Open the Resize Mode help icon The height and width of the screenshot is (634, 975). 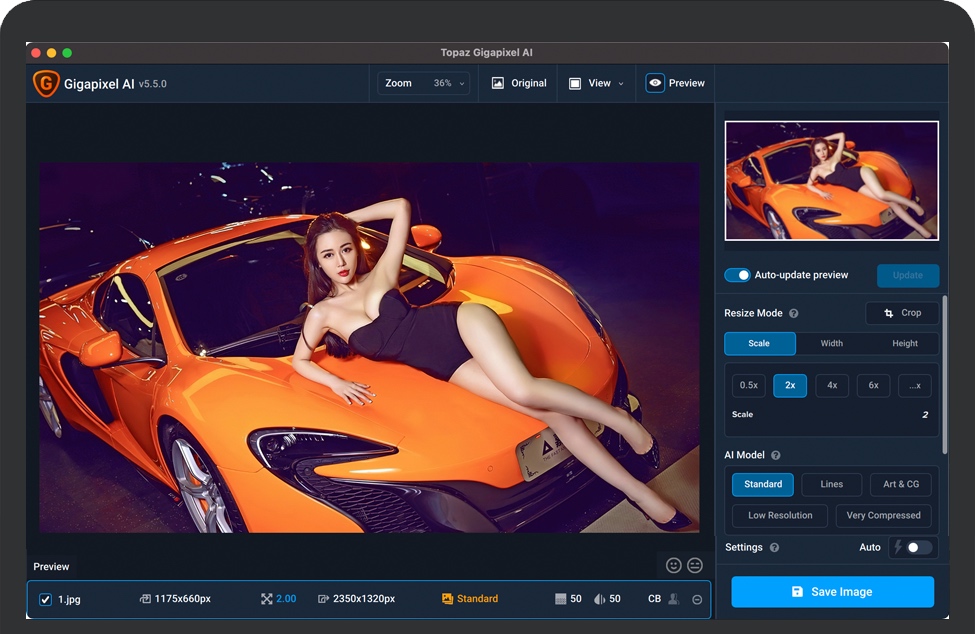point(794,313)
